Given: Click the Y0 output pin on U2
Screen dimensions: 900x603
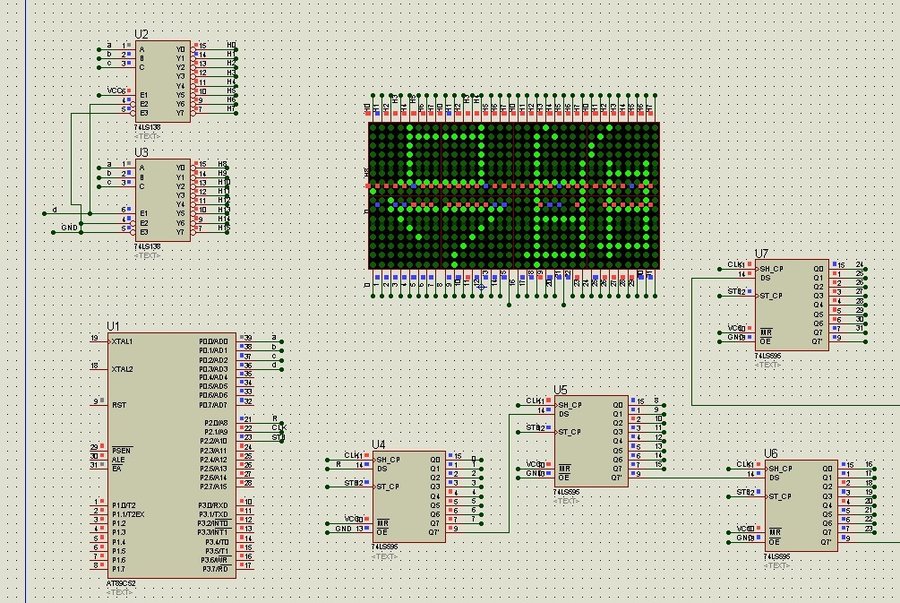Looking at the screenshot, I should click(180, 48).
